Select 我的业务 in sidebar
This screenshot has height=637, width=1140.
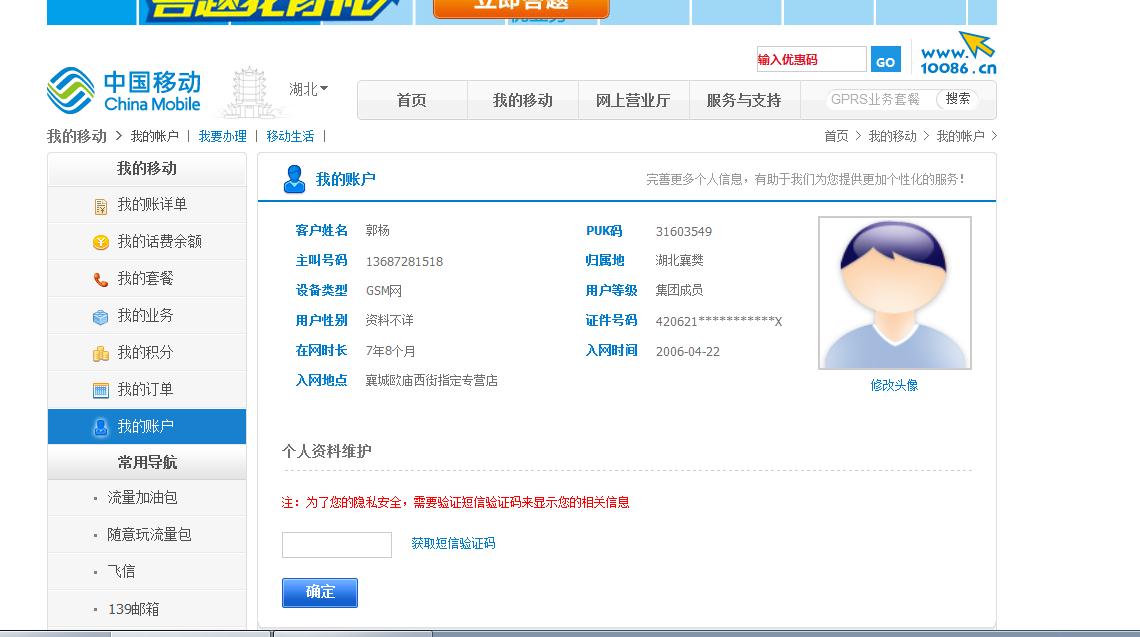tap(147, 316)
